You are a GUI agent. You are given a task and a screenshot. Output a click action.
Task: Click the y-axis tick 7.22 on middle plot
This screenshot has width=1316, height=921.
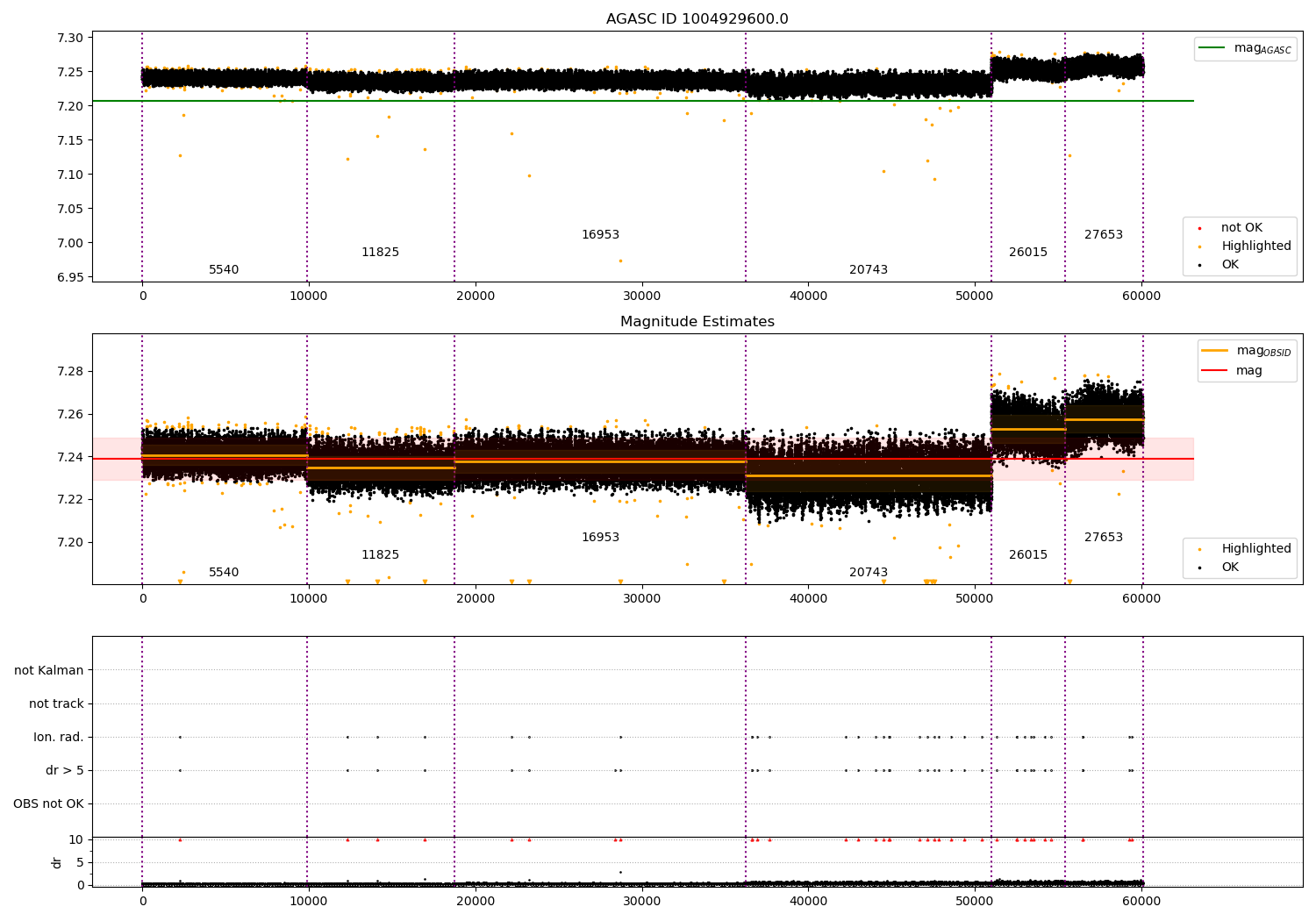click(x=70, y=500)
